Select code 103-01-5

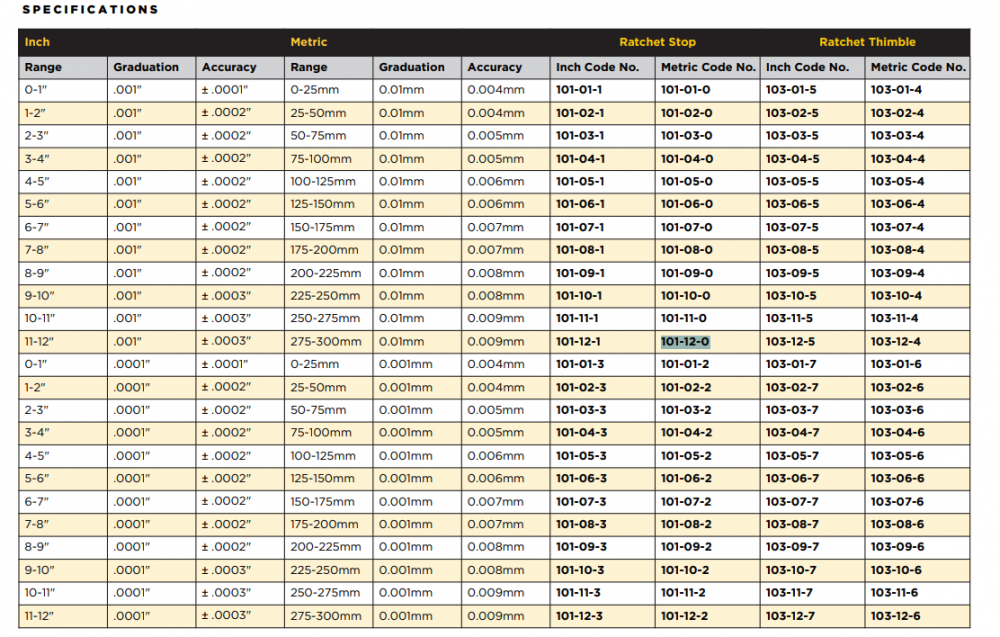(791, 90)
